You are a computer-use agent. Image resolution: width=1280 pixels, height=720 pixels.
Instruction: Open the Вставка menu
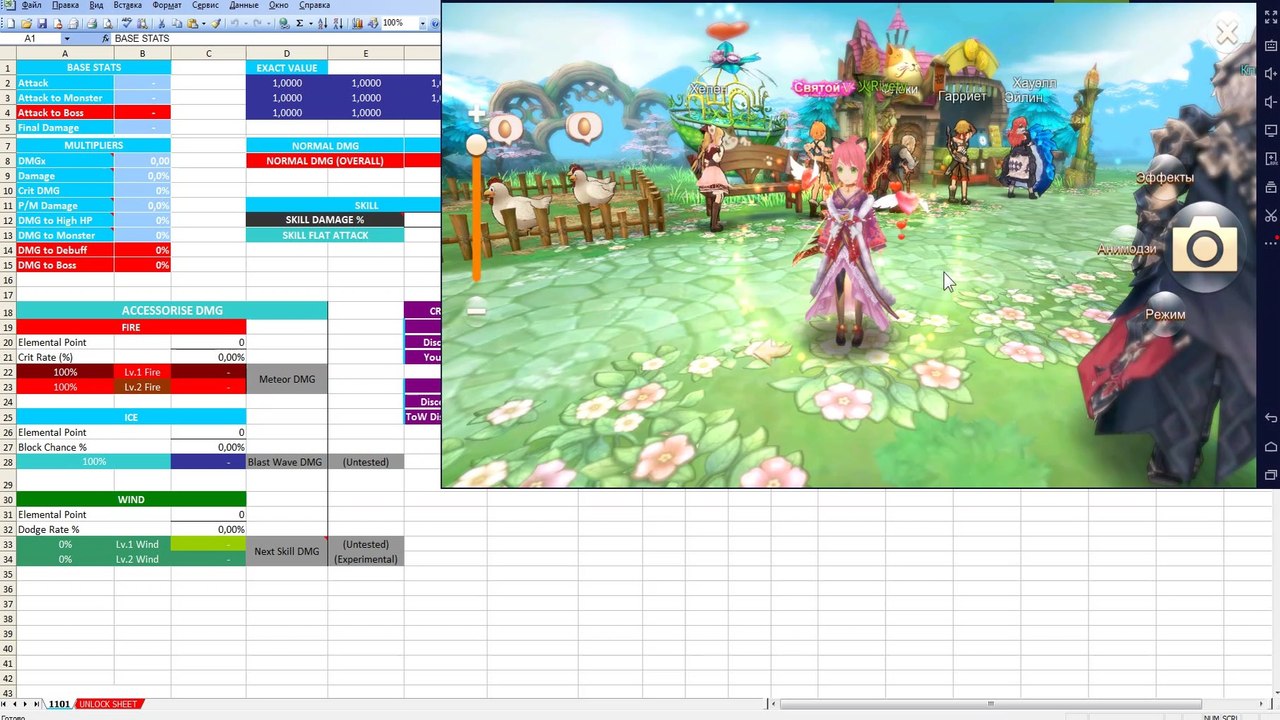127,5
